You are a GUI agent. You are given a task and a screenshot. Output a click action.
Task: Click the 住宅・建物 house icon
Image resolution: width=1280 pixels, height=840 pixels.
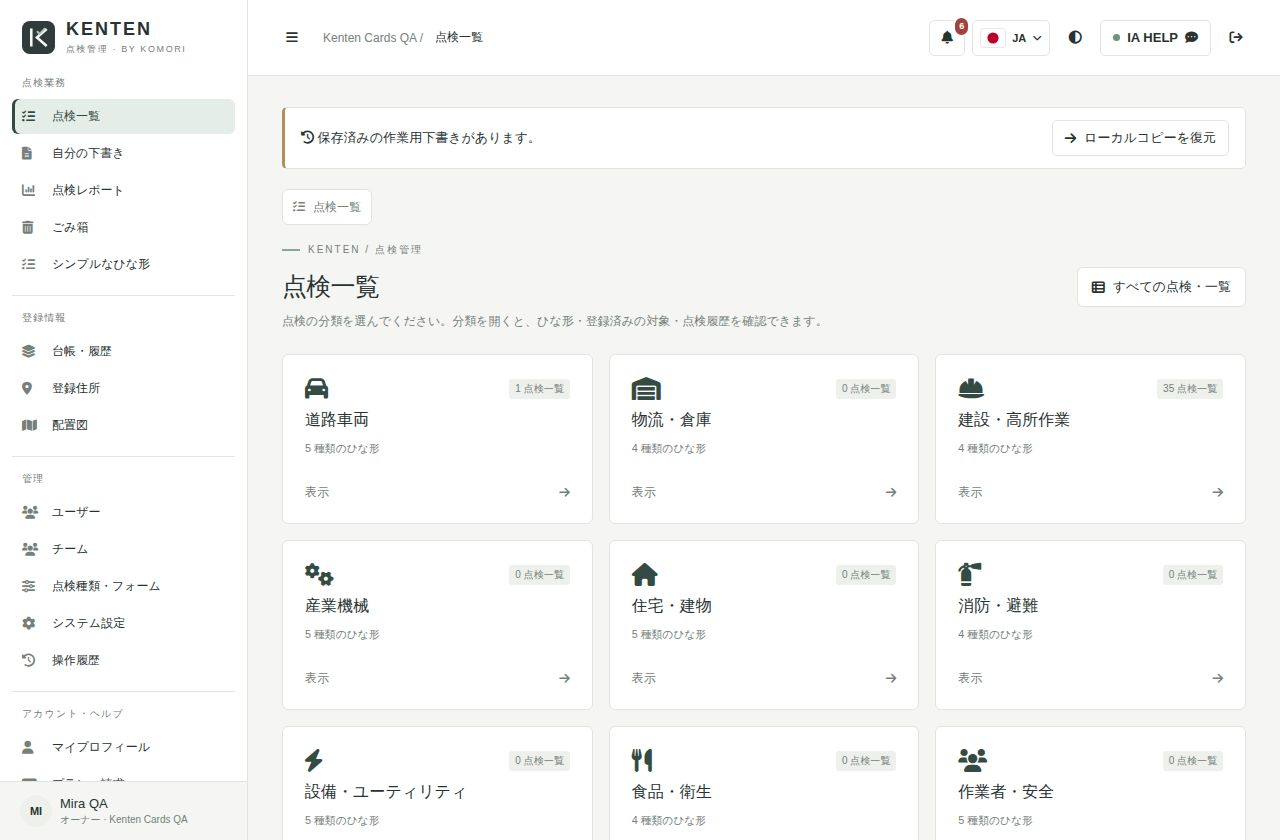[x=644, y=575]
